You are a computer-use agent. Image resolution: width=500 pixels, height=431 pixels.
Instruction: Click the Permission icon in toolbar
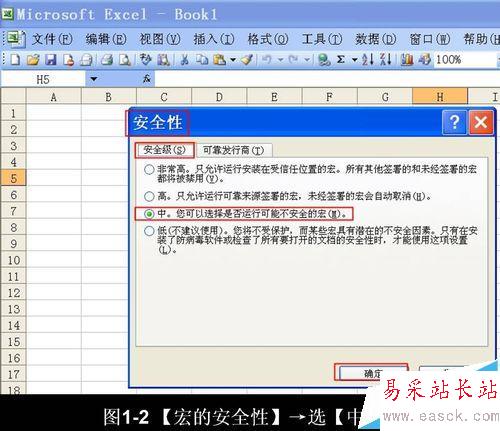68,60
